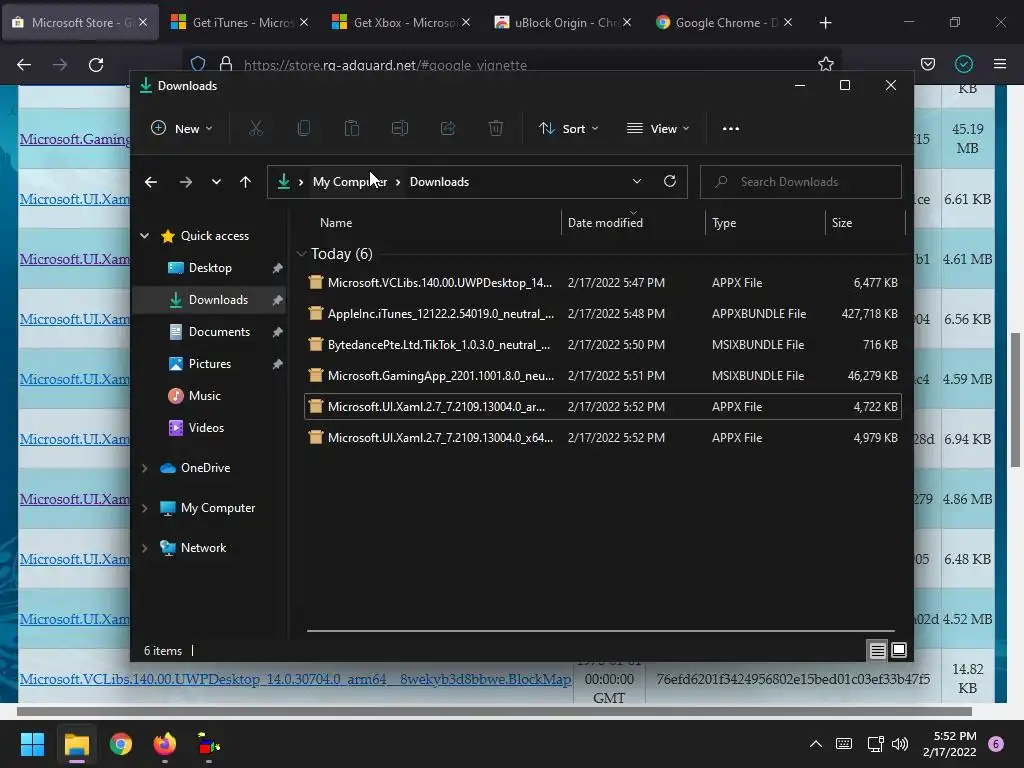Bookmark this page with the star icon

(825, 64)
